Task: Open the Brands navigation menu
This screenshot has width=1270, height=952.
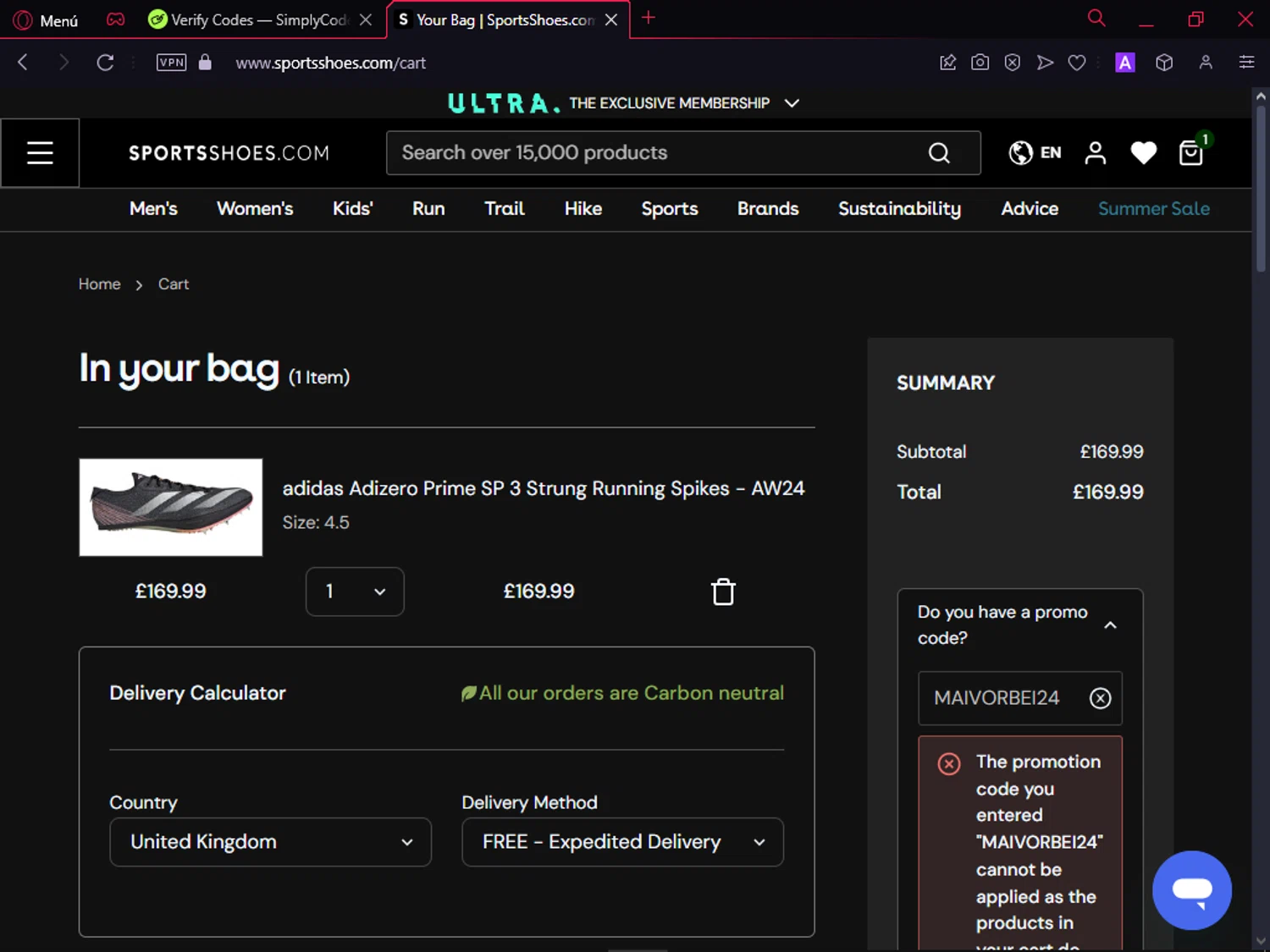Action: tap(768, 209)
